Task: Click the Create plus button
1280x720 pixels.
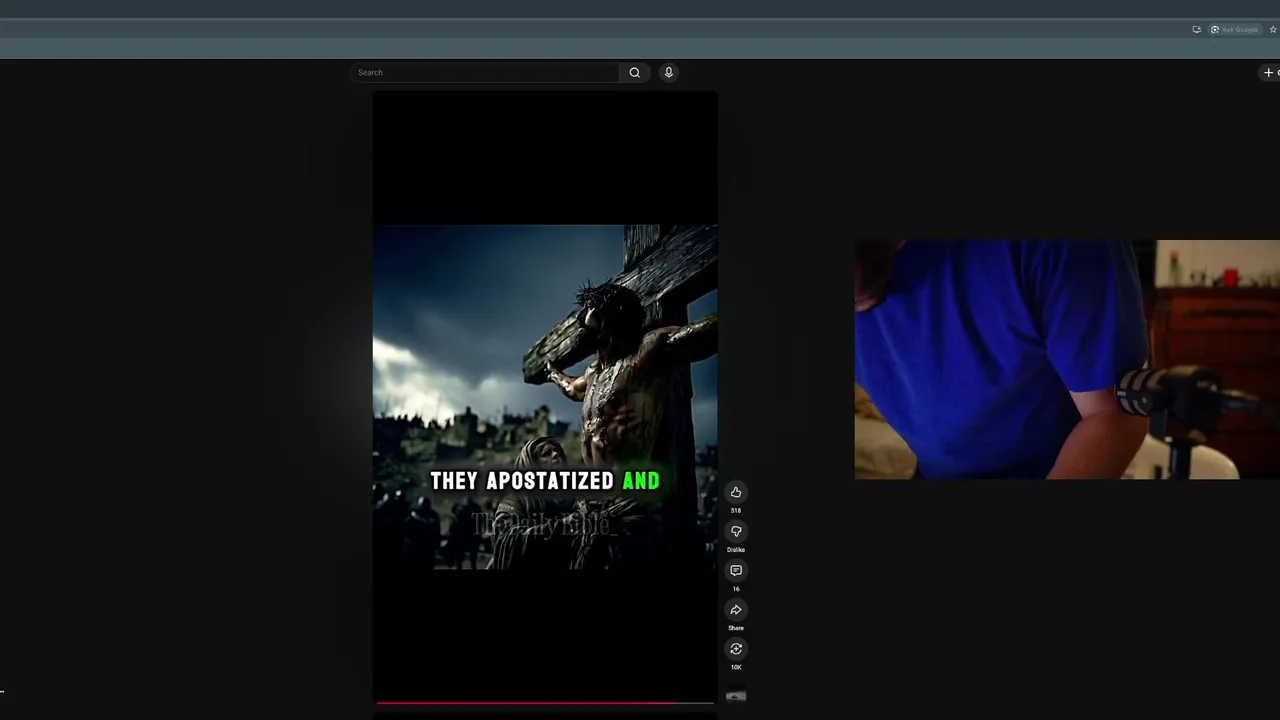Action: coord(1271,72)
